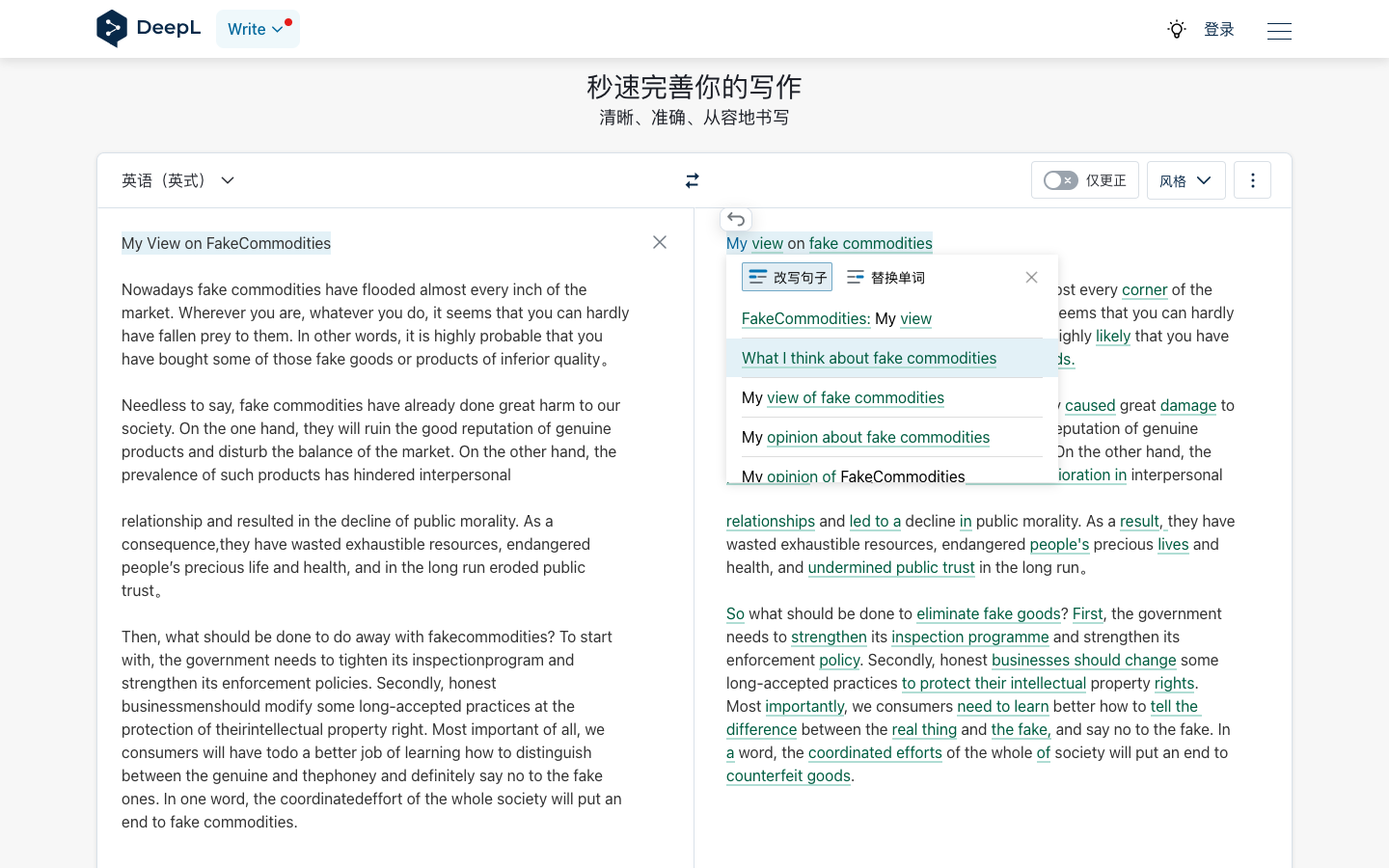Click the underlined phrase 'counterfeit goods'
The width and height of the screenshot is (1389, 868).
(x=788, y=775)
